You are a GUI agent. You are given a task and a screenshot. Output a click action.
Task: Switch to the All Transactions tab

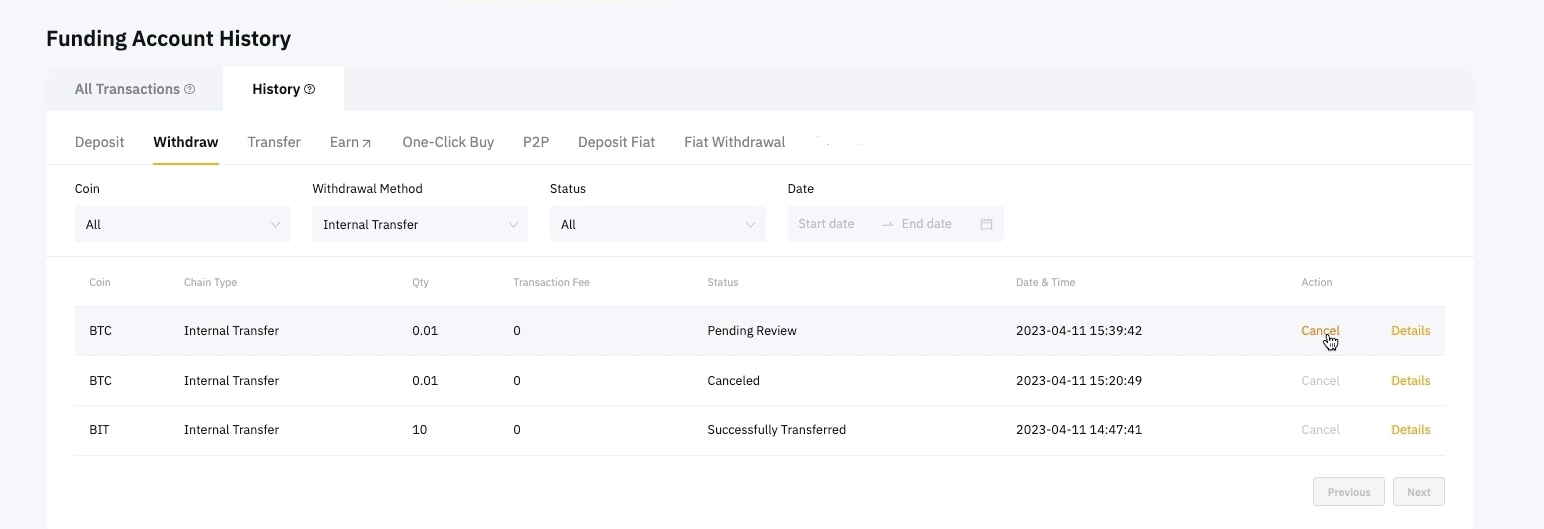(x=127, y=89)
